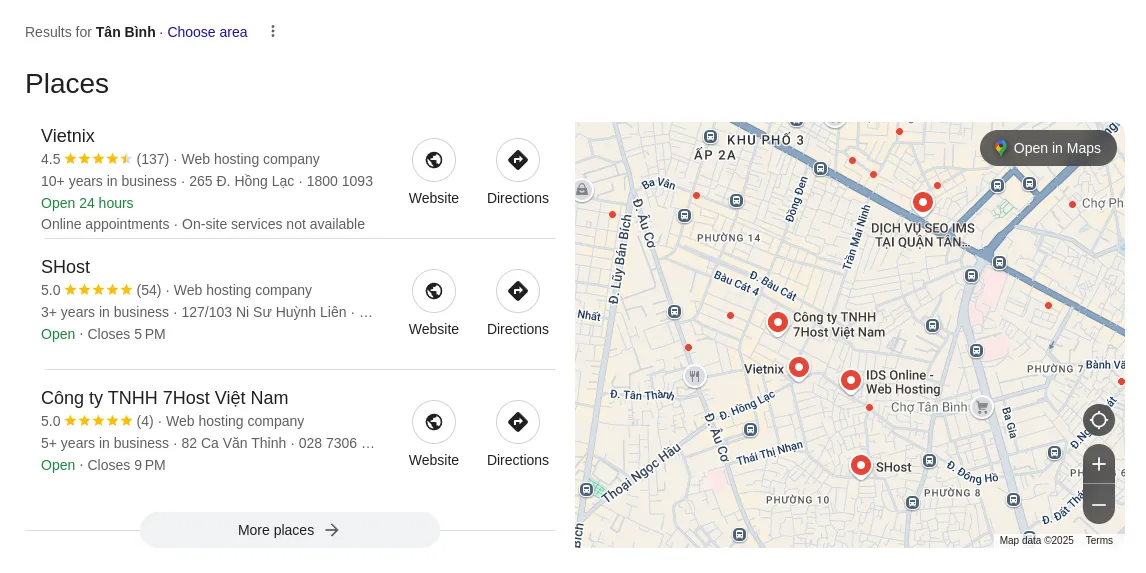Click Website label under Vietnix

[x=433, y=198]
